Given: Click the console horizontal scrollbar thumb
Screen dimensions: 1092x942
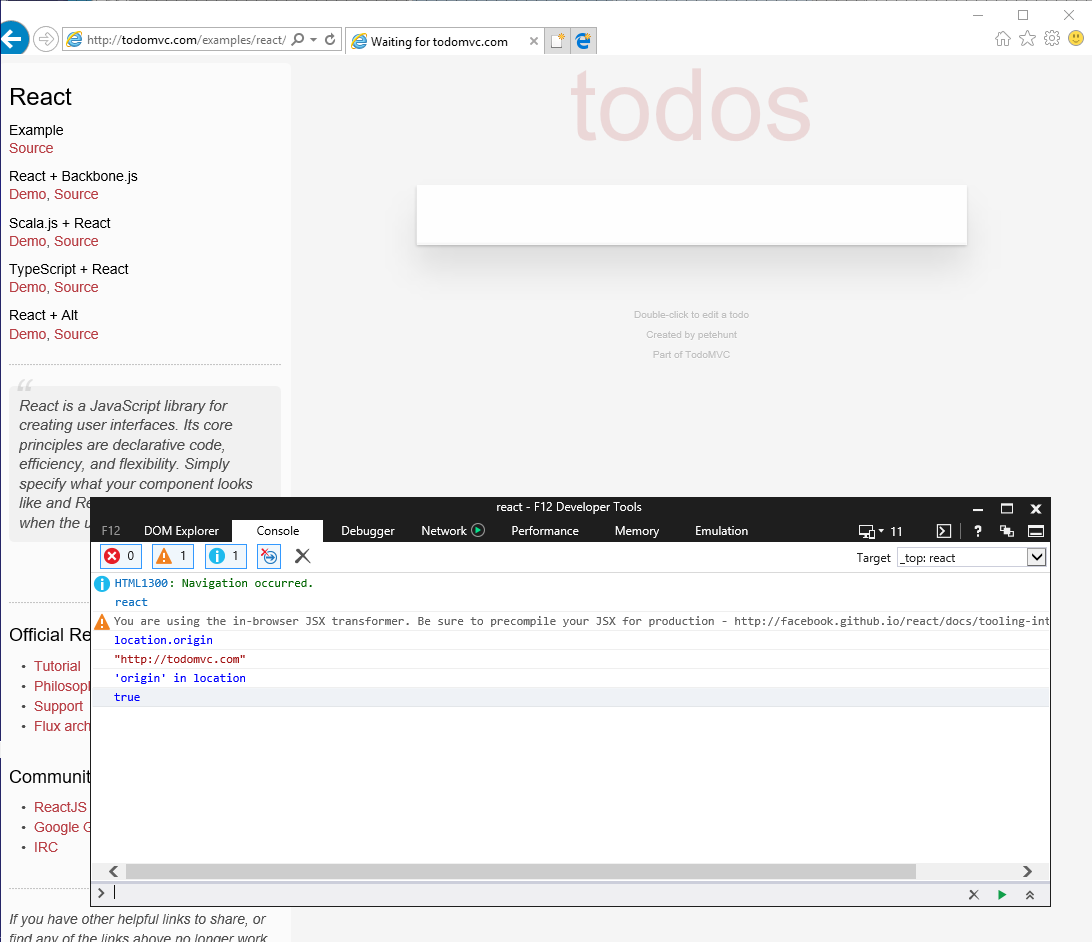Looking at the screenshot, I should point(520,872).
